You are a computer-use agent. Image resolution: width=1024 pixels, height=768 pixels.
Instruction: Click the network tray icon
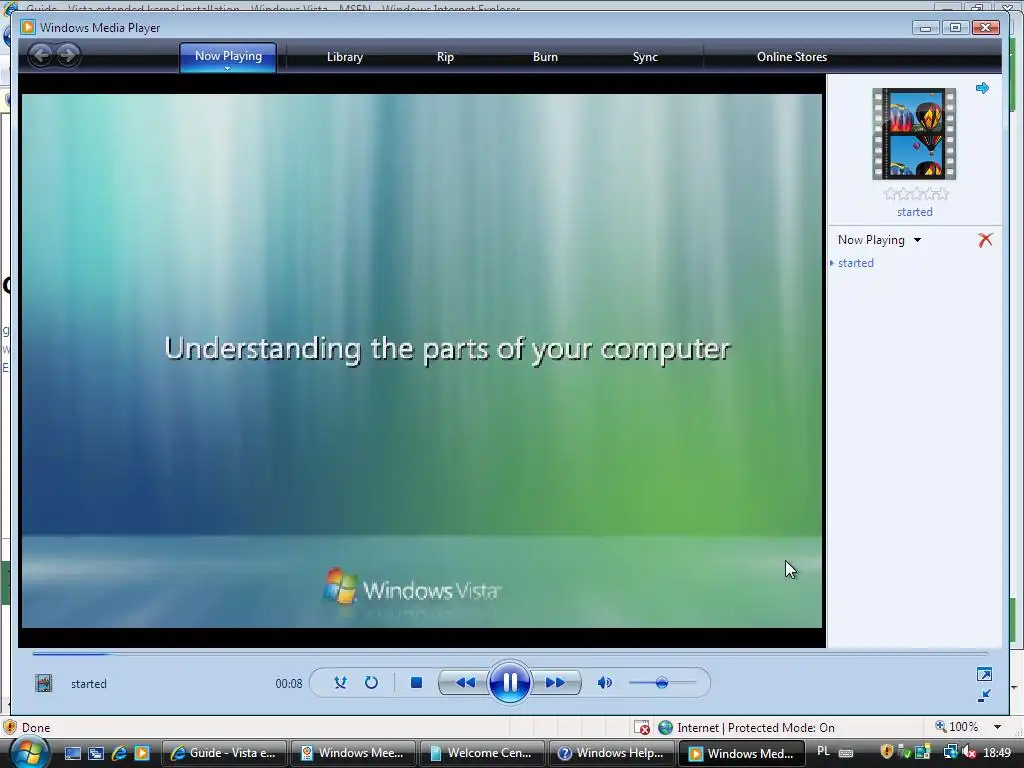tap(950, 753)
